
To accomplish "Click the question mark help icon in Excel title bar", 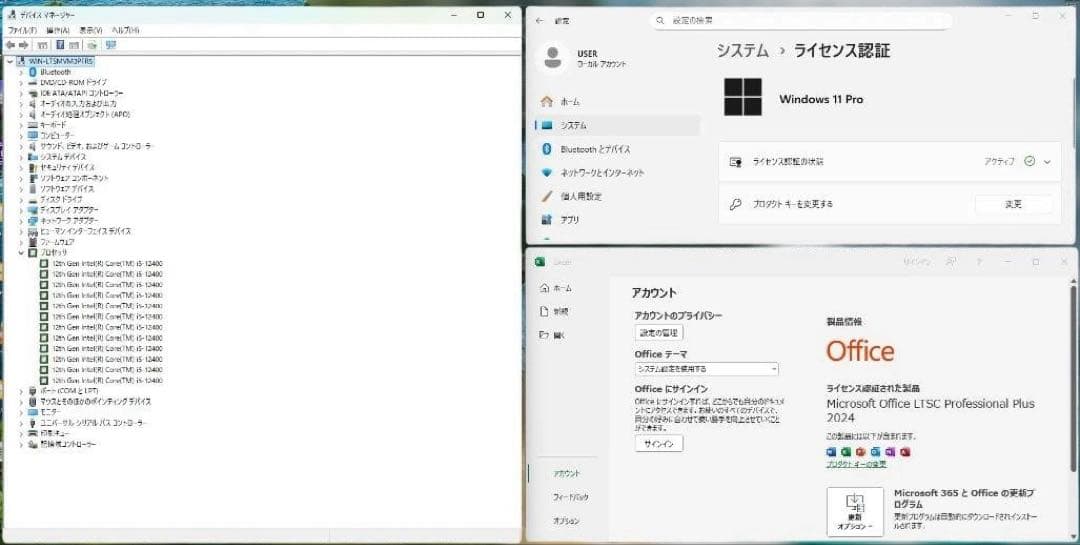I will click(979, 262).
